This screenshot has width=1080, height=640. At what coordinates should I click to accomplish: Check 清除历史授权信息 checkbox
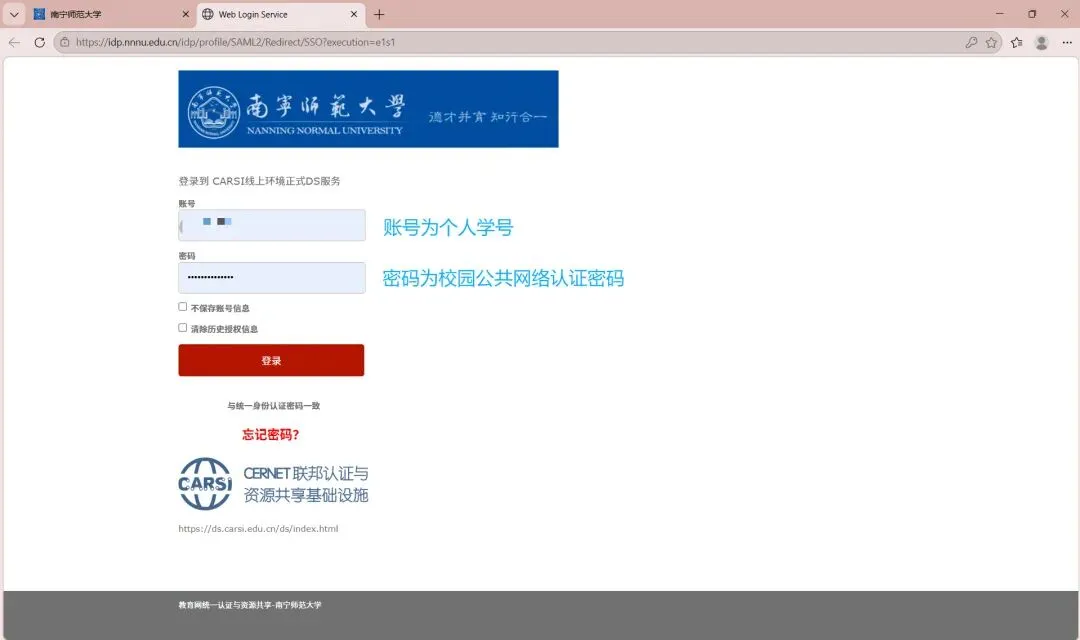183,328
